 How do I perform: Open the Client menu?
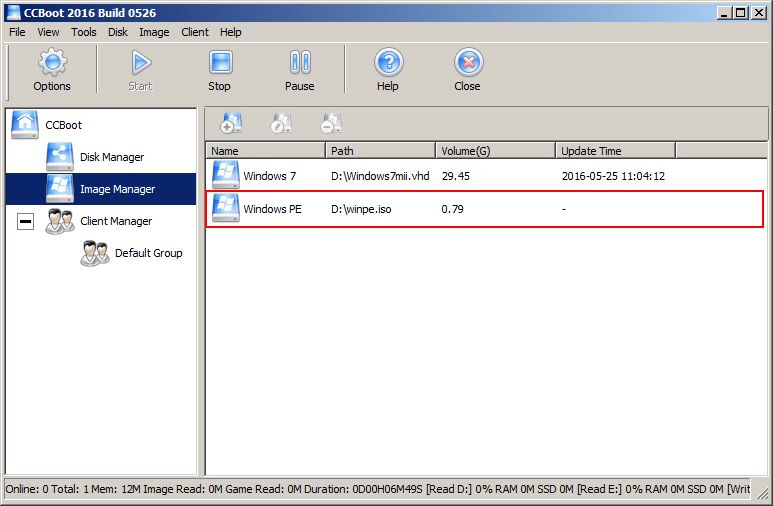195,32
